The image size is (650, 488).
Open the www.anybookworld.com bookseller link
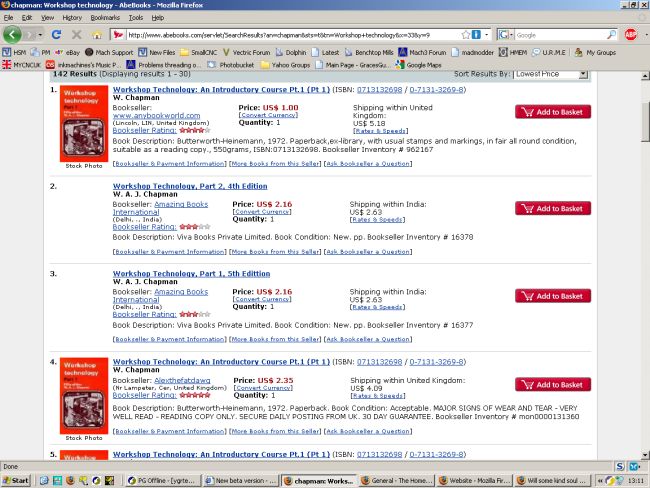point(156,116)
